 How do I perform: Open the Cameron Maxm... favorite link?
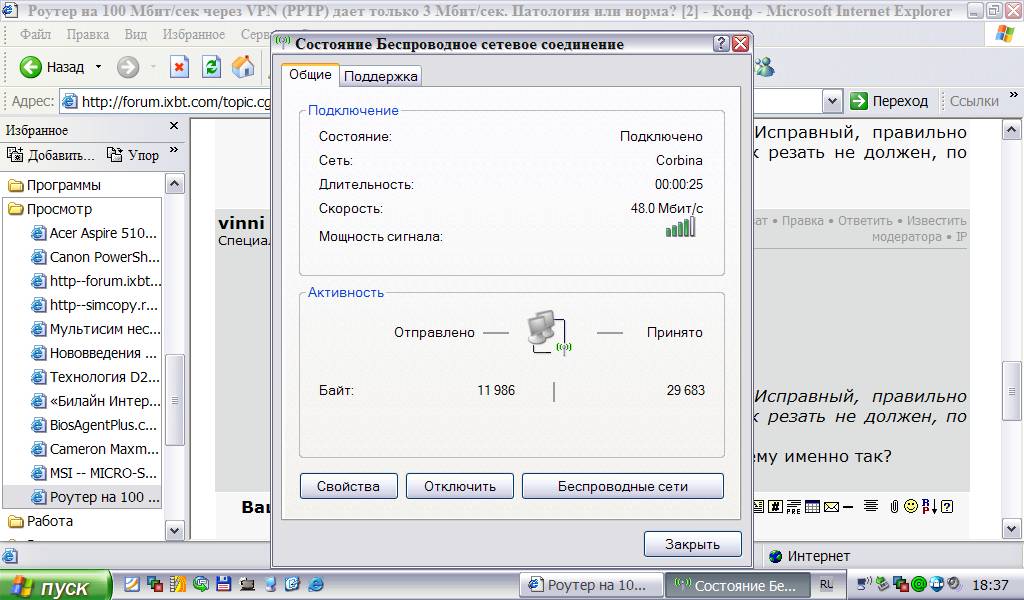coord(103,449)
